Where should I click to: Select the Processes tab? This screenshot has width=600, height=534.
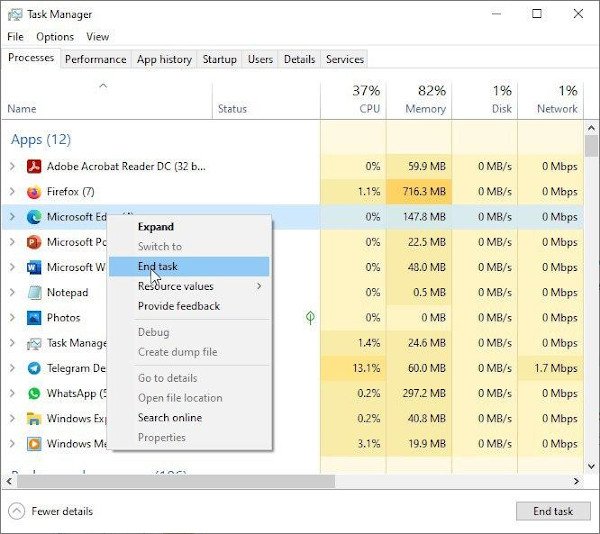click(x=31, y=58)
